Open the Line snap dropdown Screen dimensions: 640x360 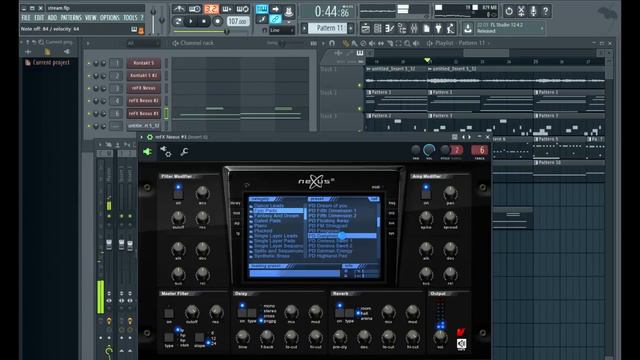[281, 30]
